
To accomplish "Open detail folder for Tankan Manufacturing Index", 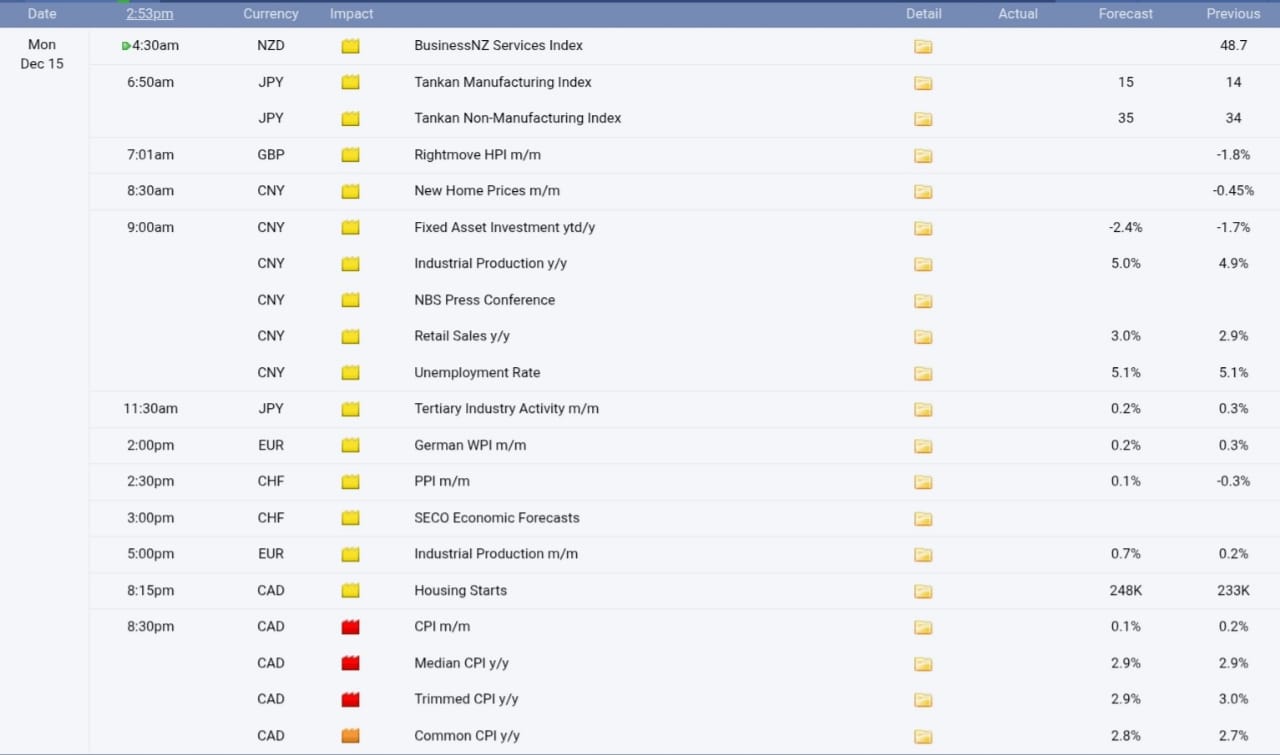I will [922, 83].
